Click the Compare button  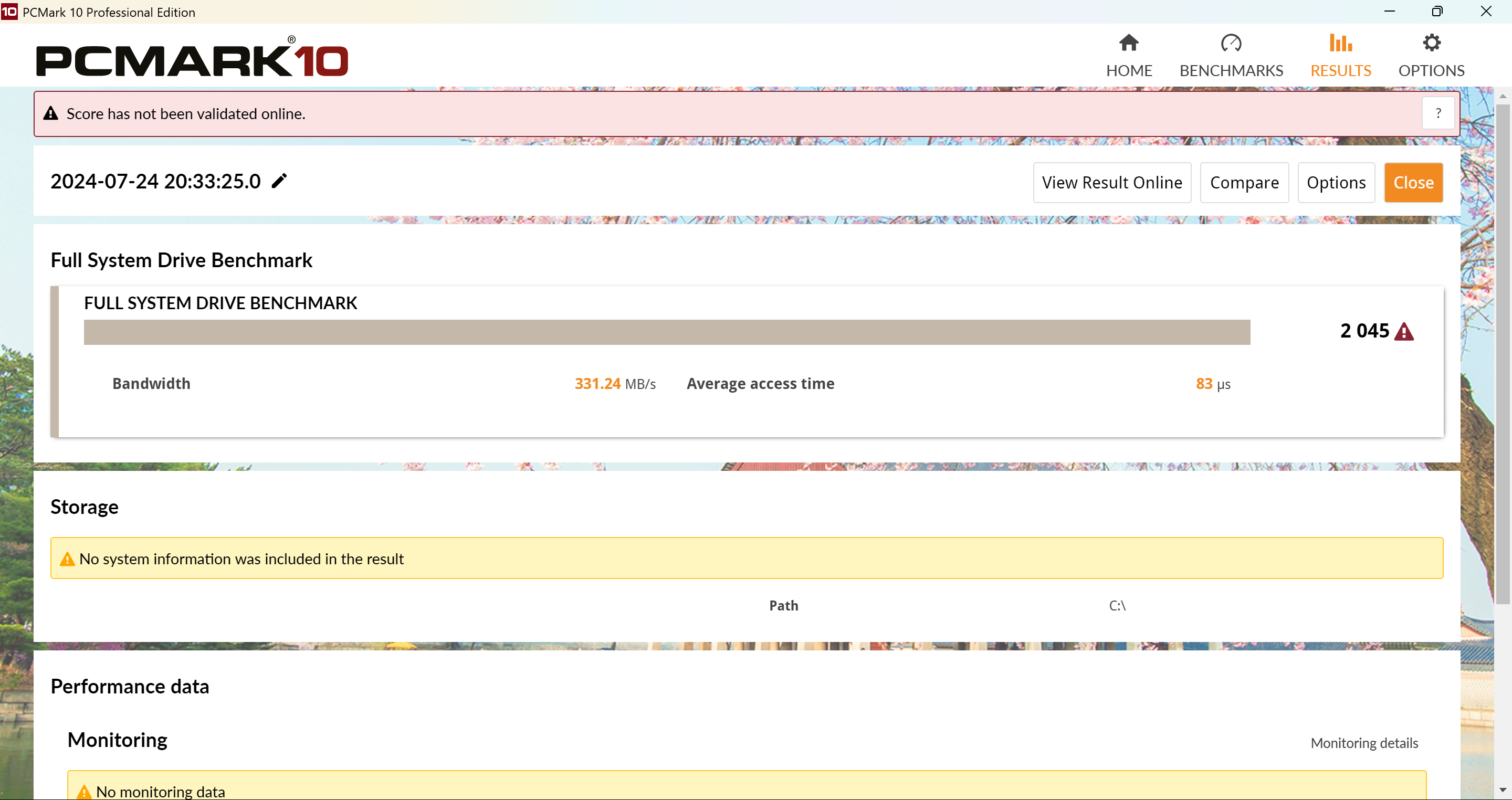[1244, 183]
